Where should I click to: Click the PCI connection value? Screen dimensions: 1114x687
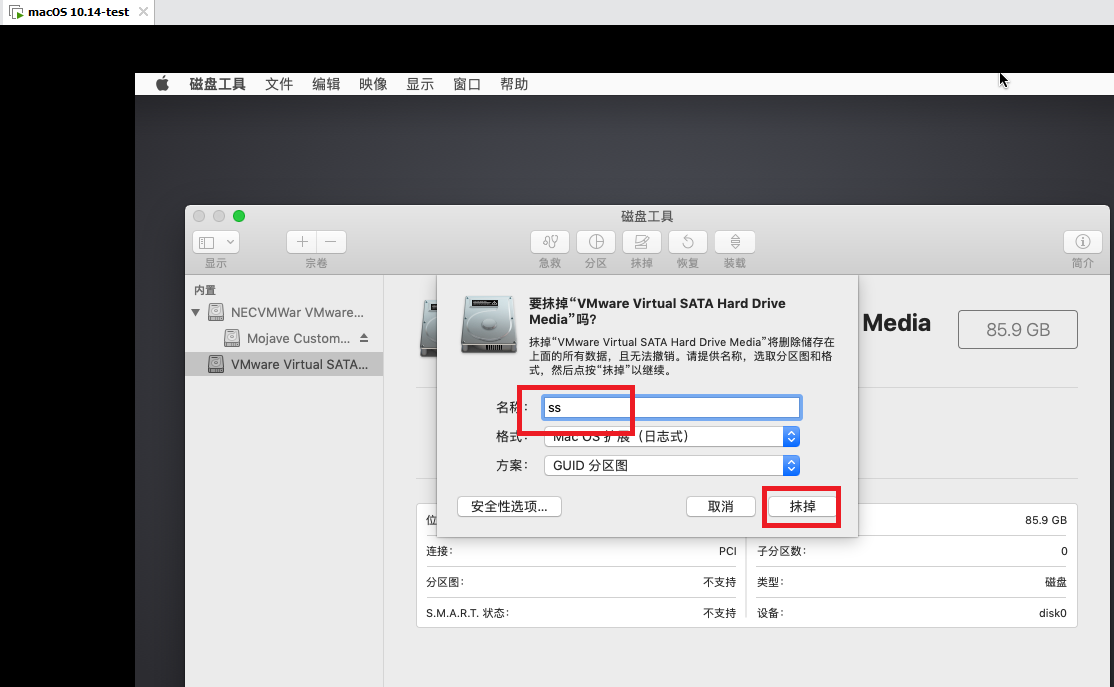coord(728,551)
